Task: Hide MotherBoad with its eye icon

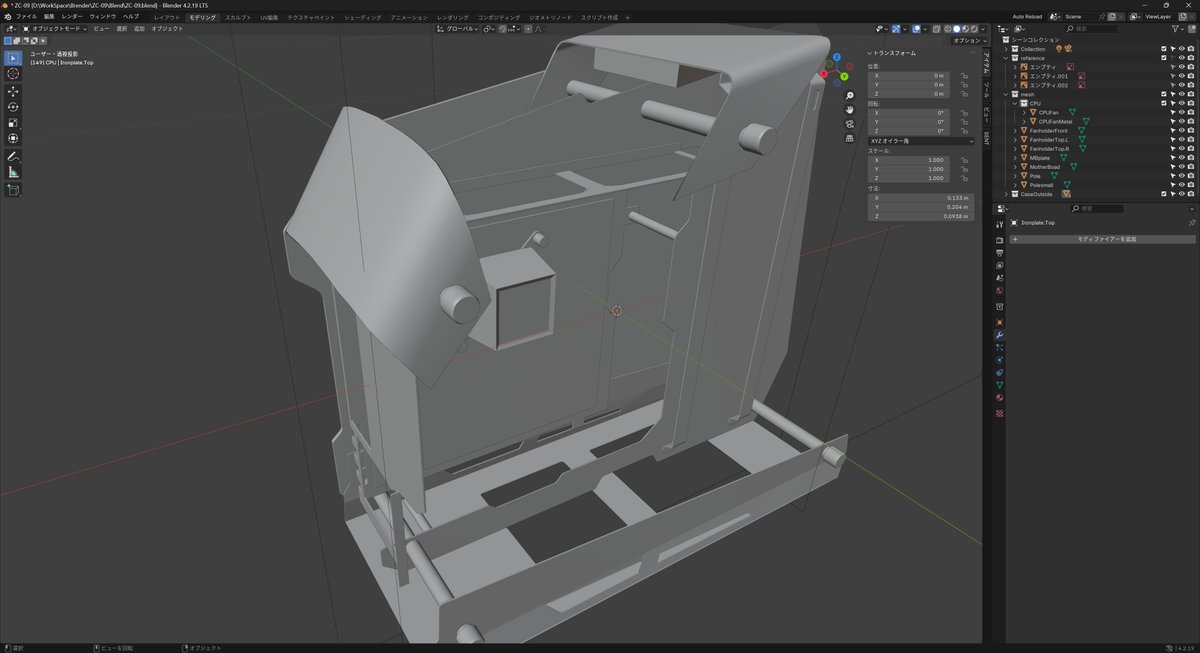Action: click(x=1181, y=167)
